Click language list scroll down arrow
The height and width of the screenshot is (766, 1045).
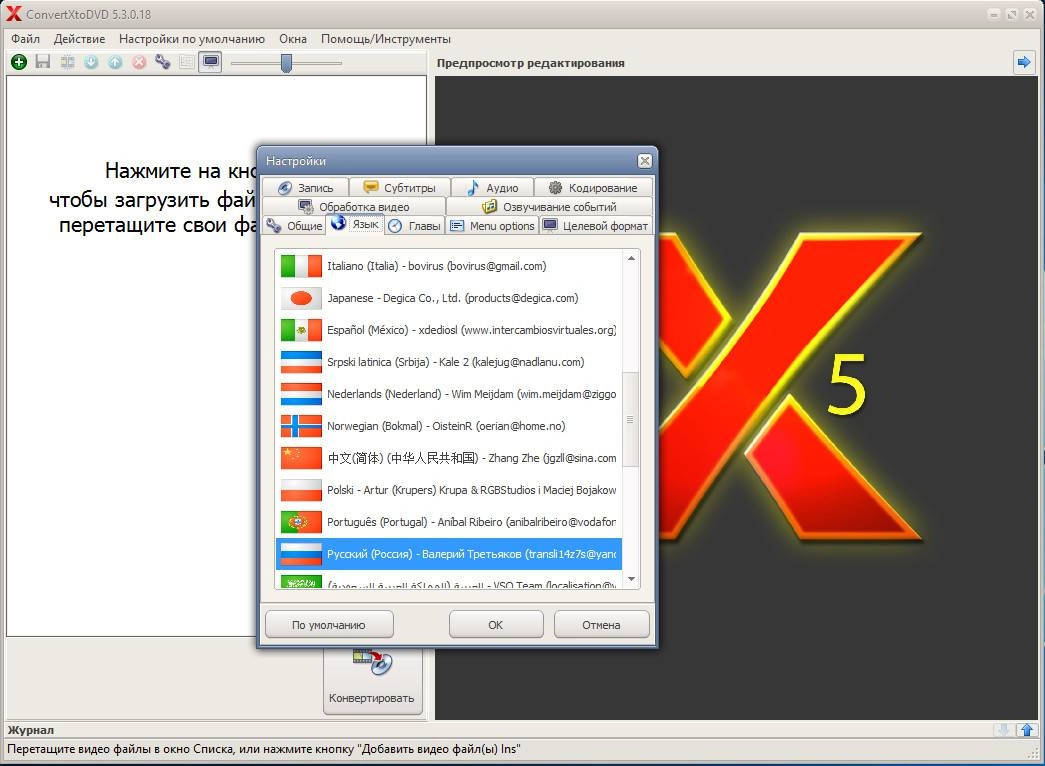click(630, 579)
